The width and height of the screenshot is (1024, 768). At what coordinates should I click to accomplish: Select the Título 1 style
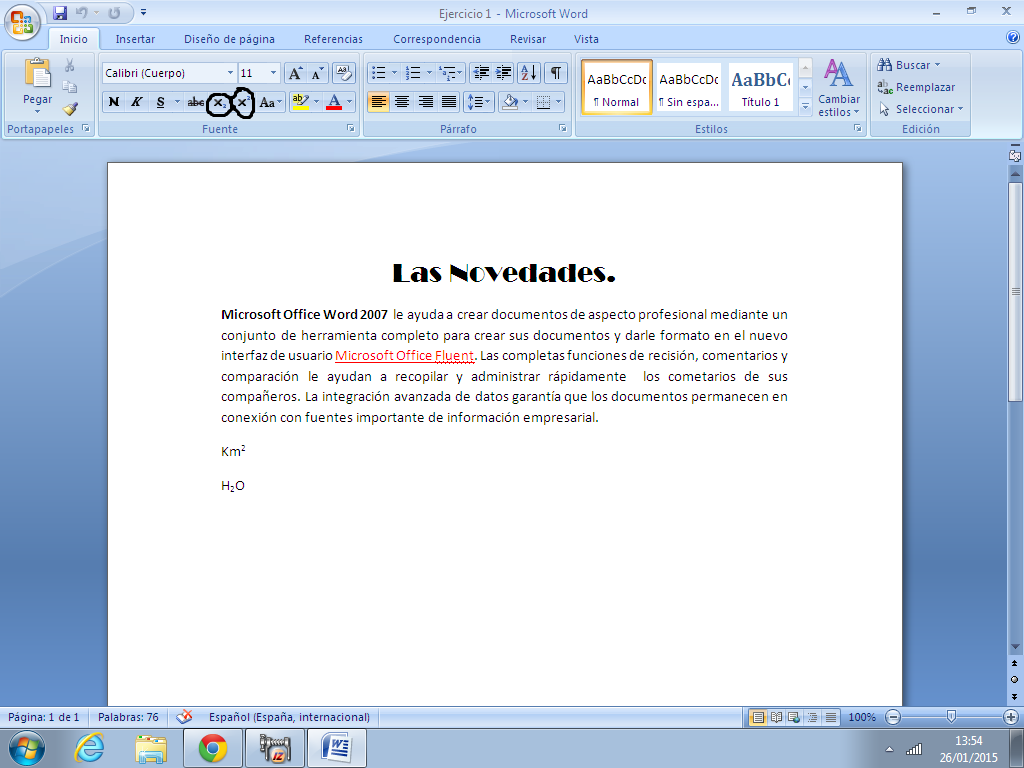(x=760, y=87)
